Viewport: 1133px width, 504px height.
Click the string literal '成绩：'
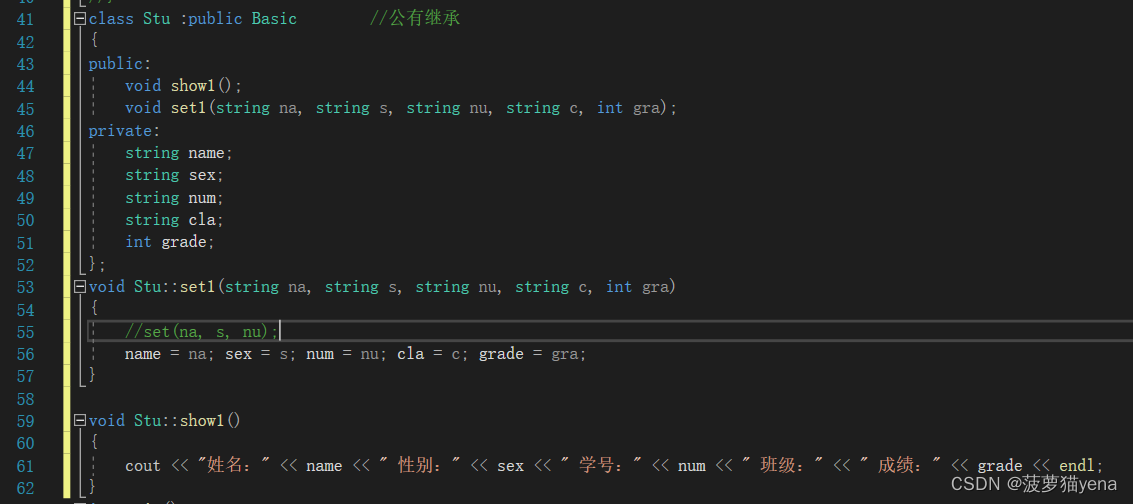[x=900, y=466]
